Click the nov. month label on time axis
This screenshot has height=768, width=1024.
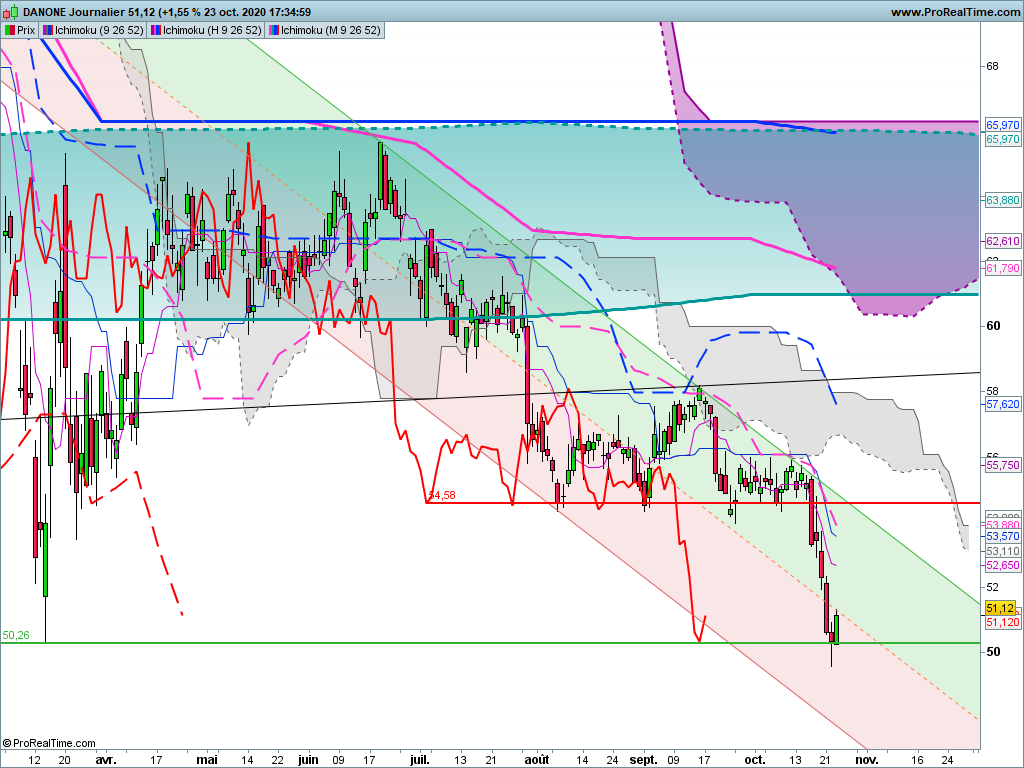point(867,760)
